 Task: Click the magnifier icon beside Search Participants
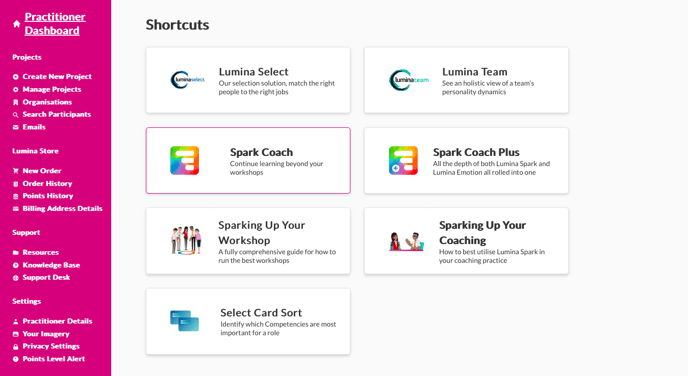click(16, 115)
